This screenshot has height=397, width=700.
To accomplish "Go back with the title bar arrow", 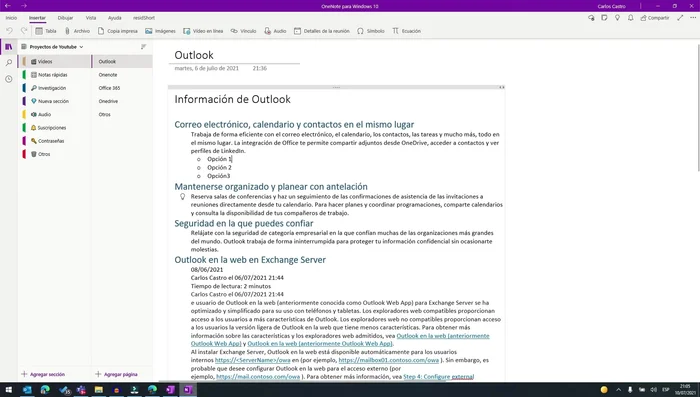I will (8, 6).
